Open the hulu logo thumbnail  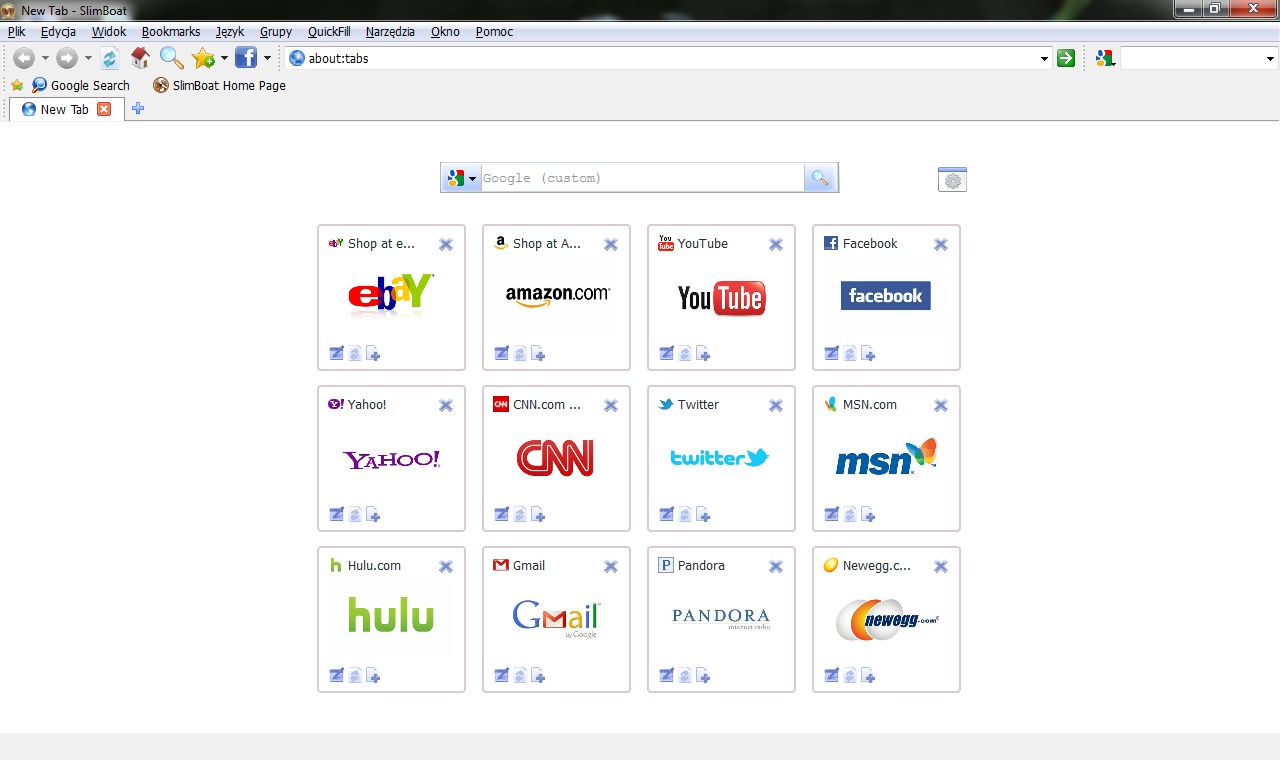391,615
